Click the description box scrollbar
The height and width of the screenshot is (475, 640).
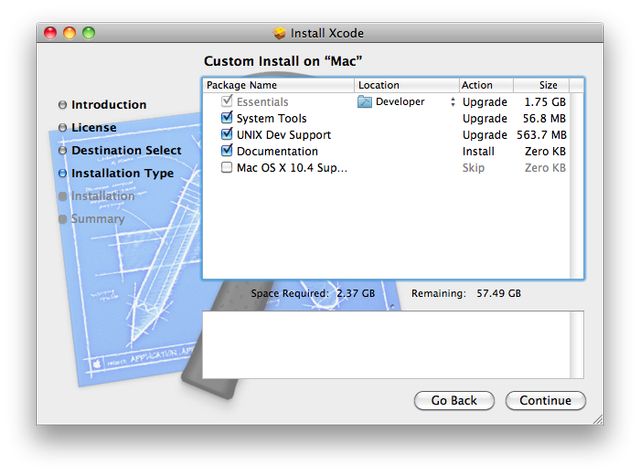[x=577, y=345]
